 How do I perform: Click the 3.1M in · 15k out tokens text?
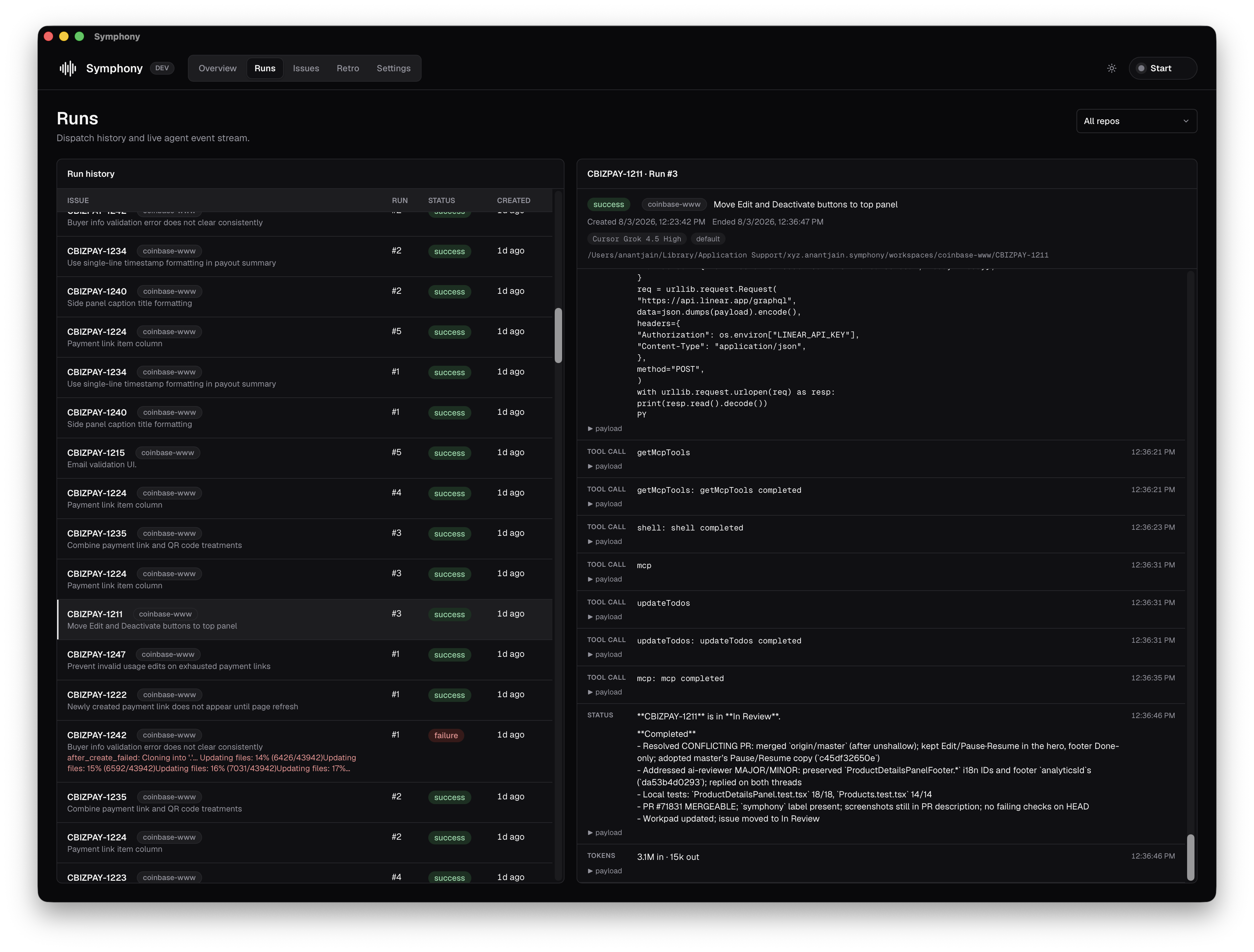[668, 857]
